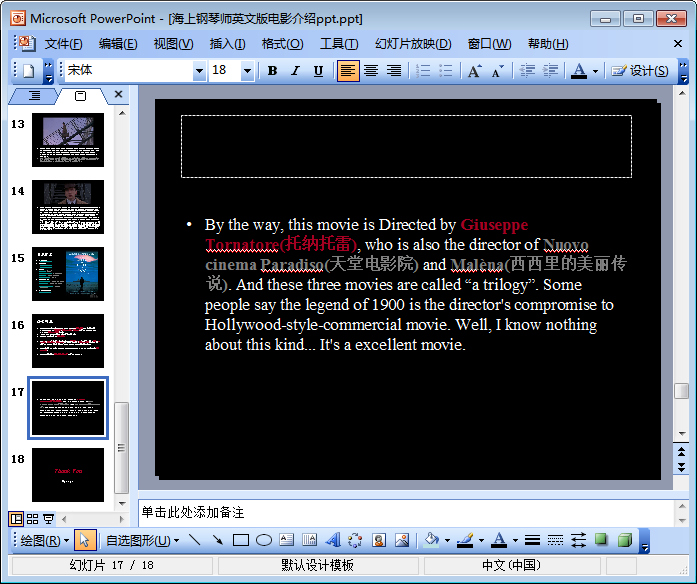
Task: Open the 编辑(E) menu
Action: point(118,44)
